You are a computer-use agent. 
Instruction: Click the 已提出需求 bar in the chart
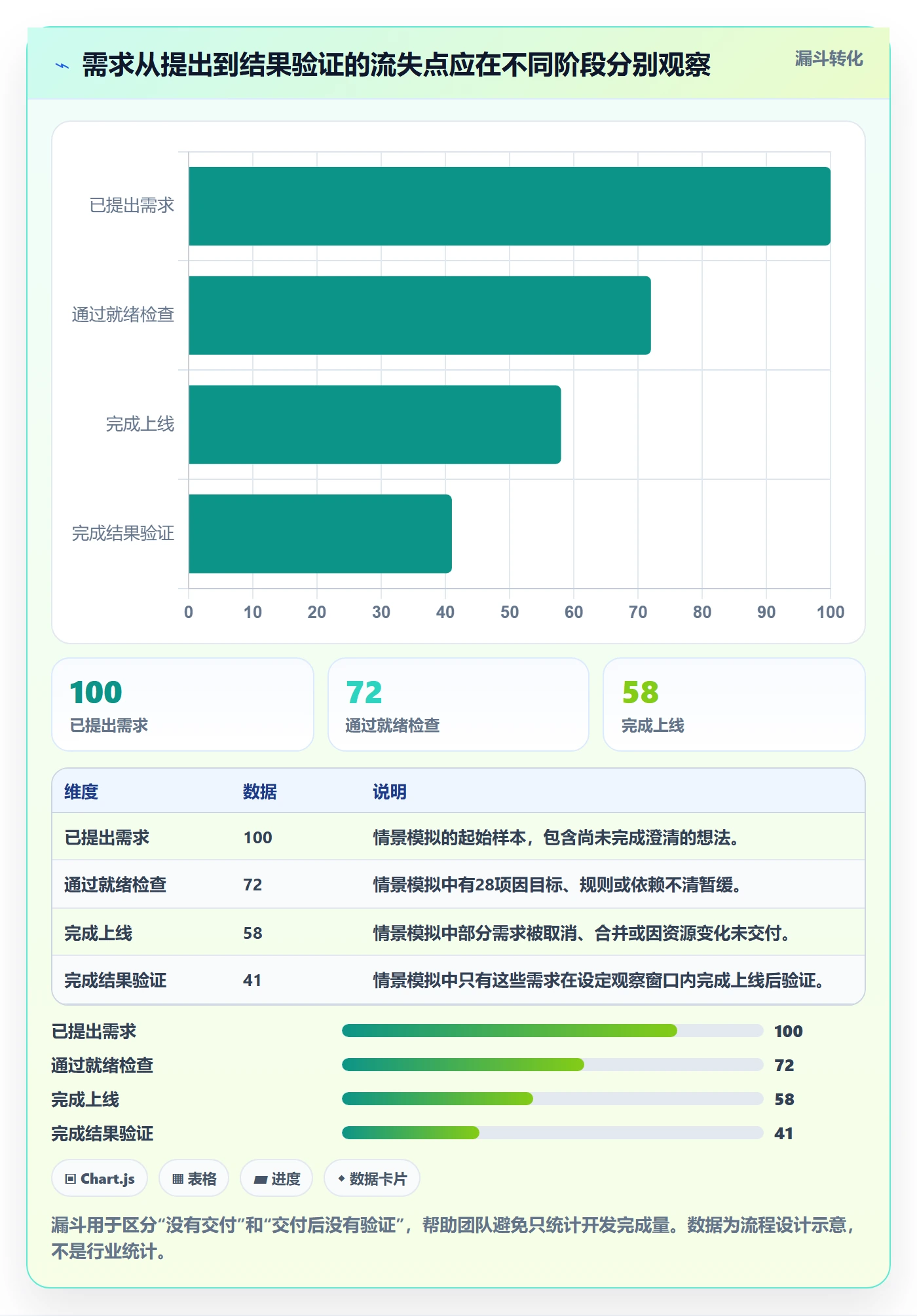point(510,206)
